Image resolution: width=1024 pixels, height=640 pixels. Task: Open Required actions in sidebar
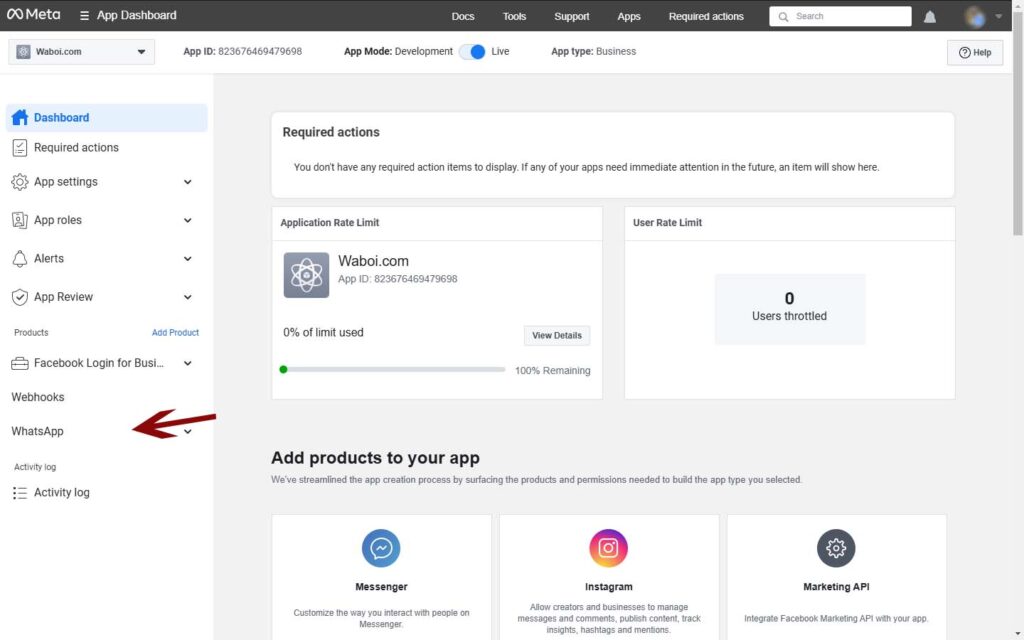(76, 148)
